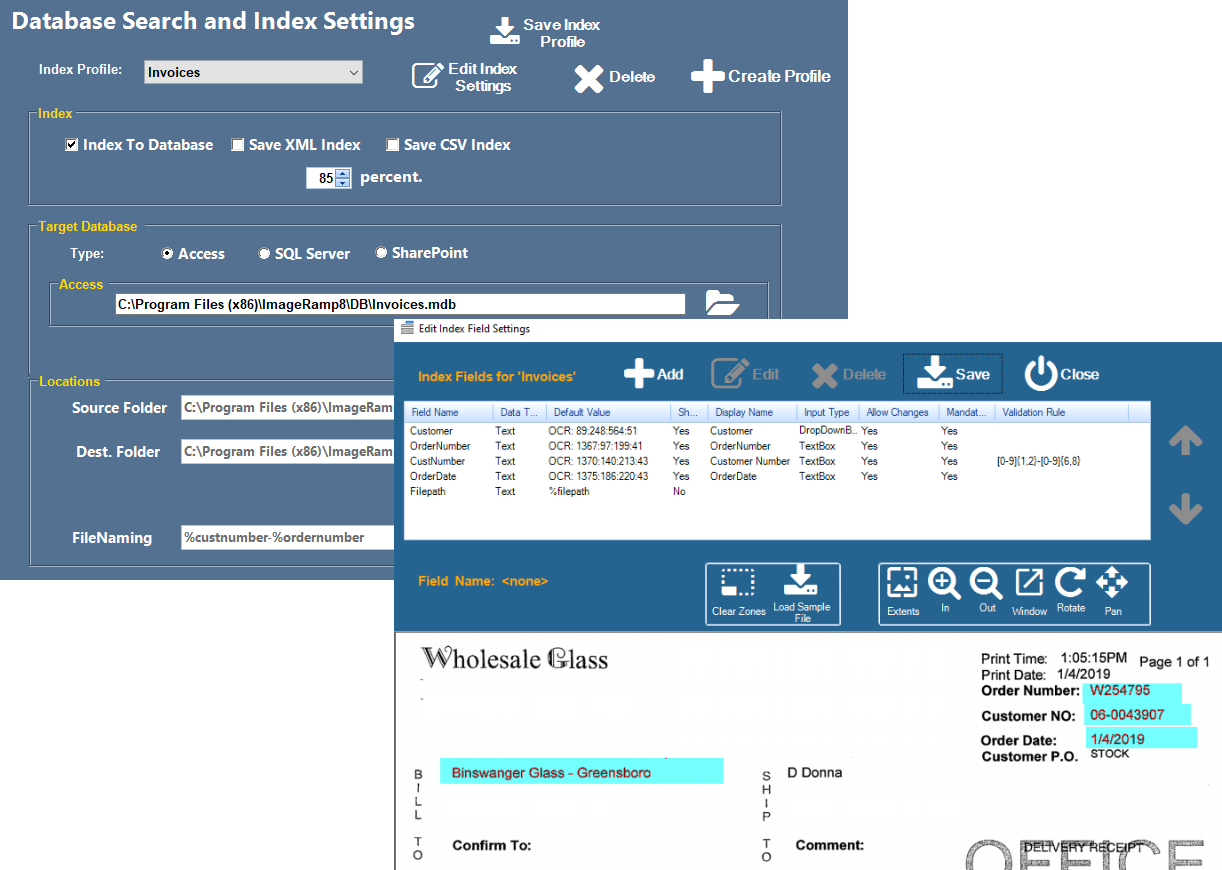The height and width of the screenshot is (870, 1222).
Task: Select the Pan tool
Action: (x=1113, y=592)
